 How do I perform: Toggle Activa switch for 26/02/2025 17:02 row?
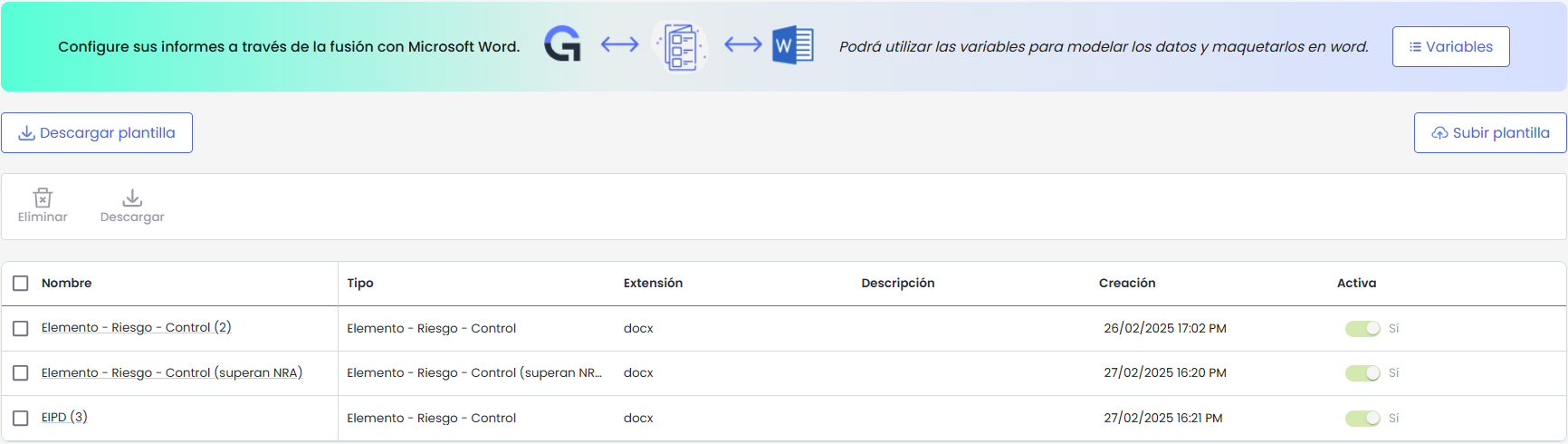pos(1362,328)
